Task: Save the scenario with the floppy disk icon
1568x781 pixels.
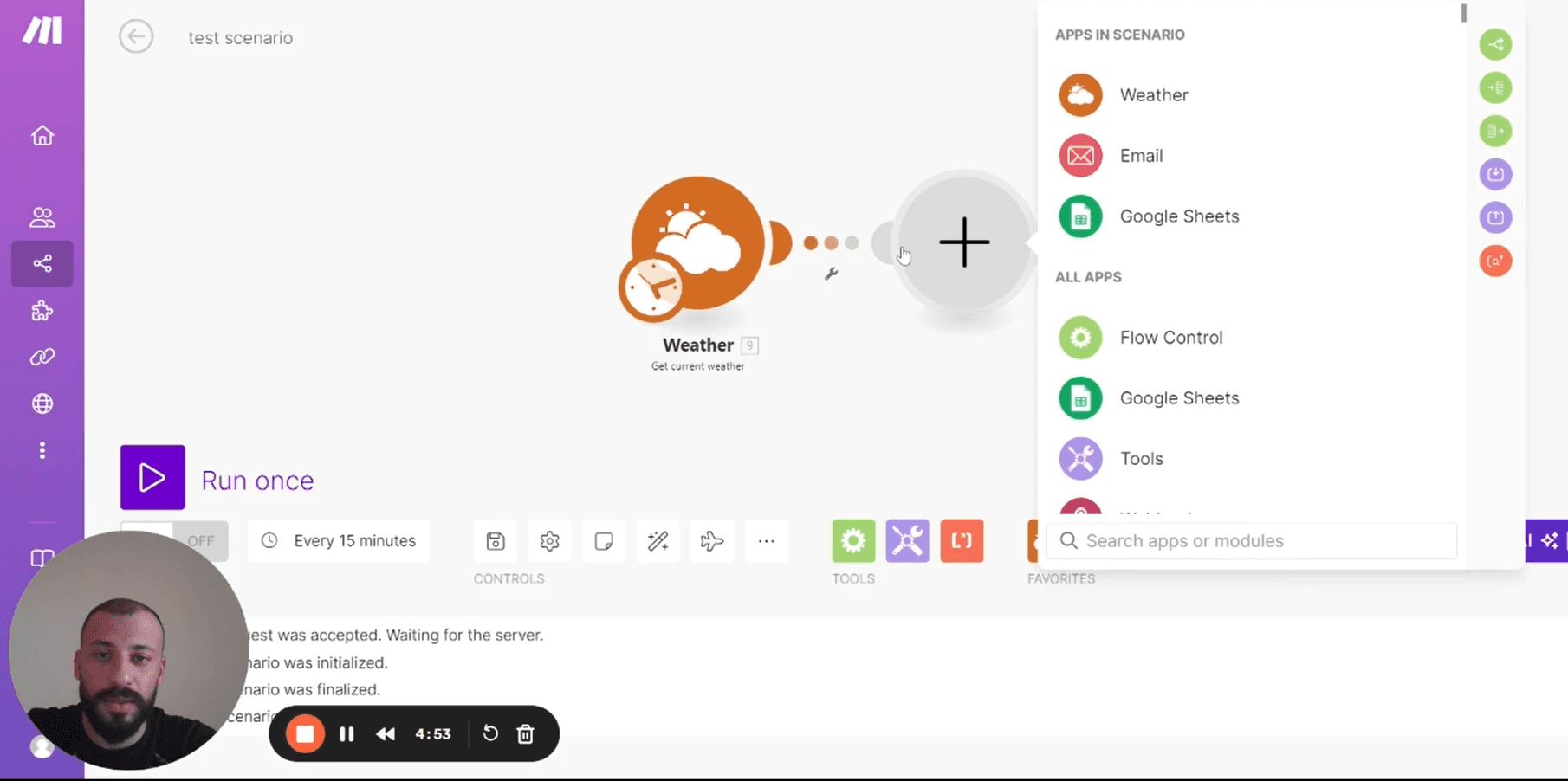Action: [496, 541]
